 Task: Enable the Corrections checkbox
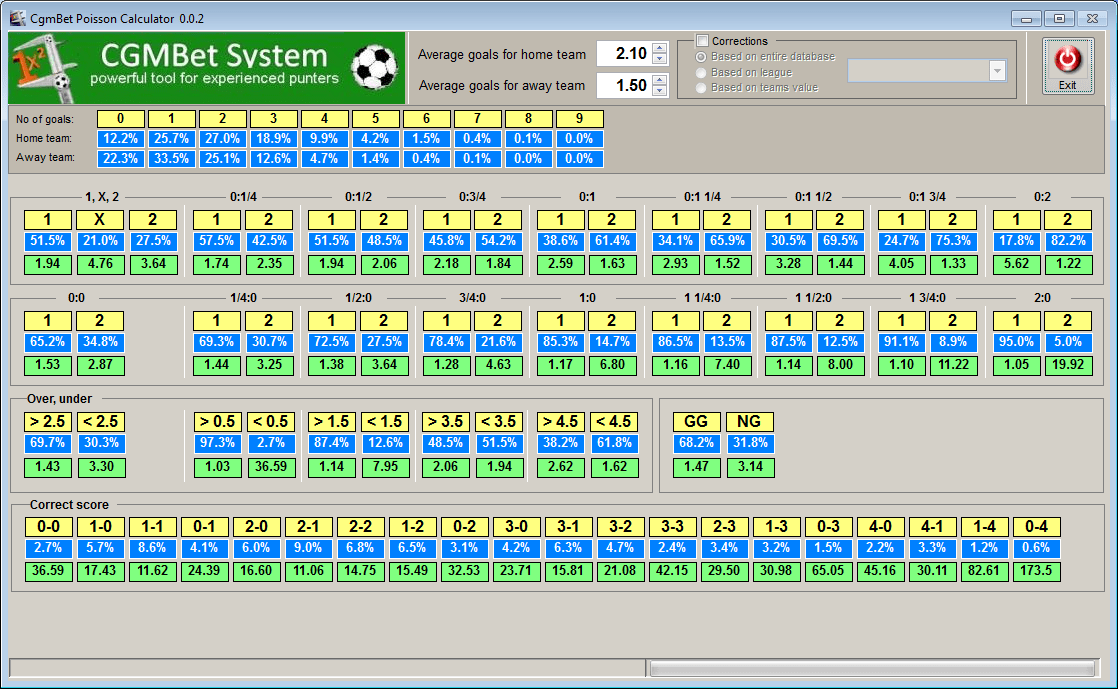(x=702, y=41)
